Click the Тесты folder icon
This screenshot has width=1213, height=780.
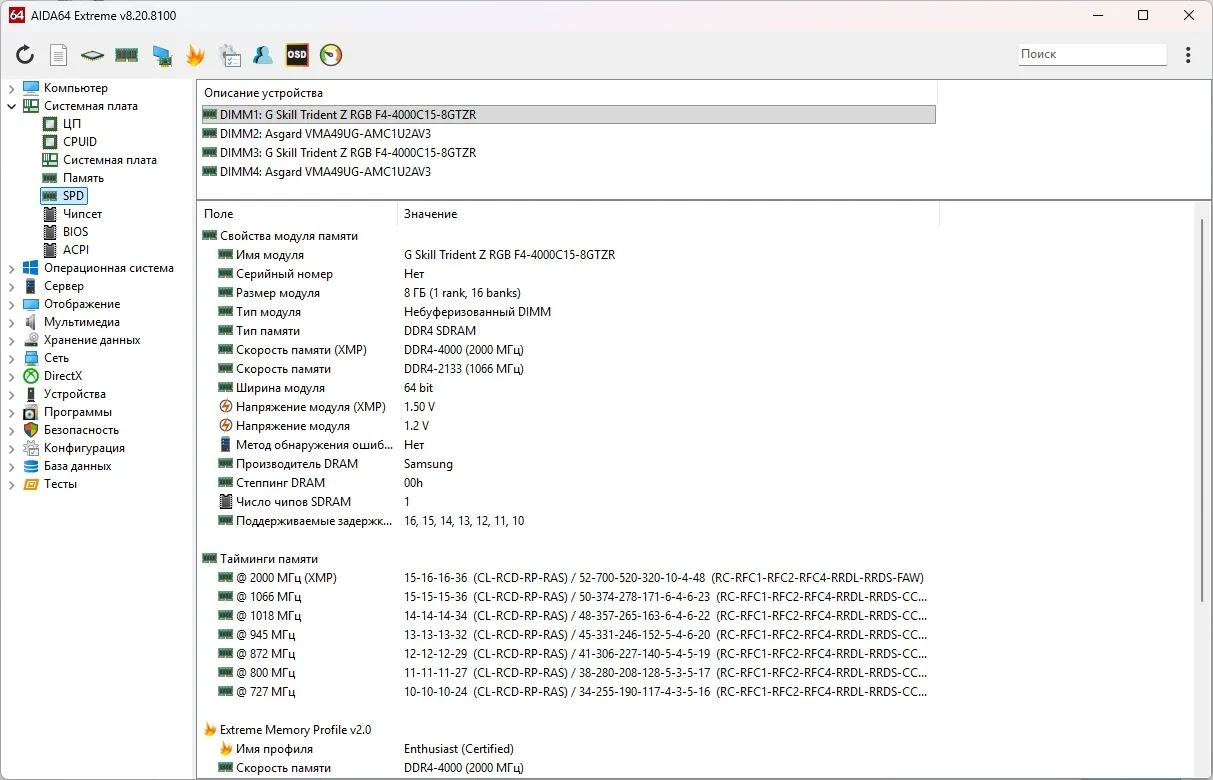[31, 484]
